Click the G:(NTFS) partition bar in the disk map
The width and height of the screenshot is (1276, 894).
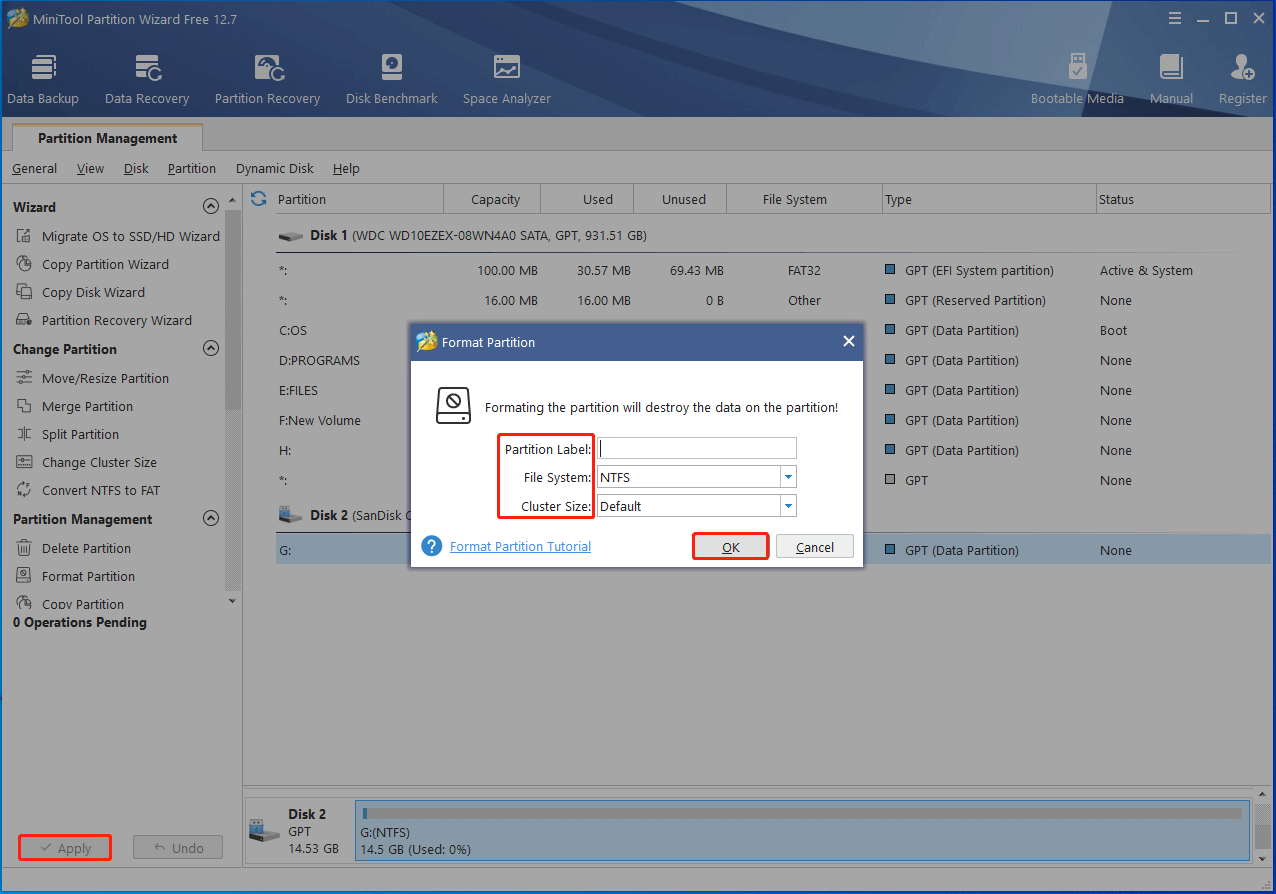pyautogui.click(x=802, y=831)
